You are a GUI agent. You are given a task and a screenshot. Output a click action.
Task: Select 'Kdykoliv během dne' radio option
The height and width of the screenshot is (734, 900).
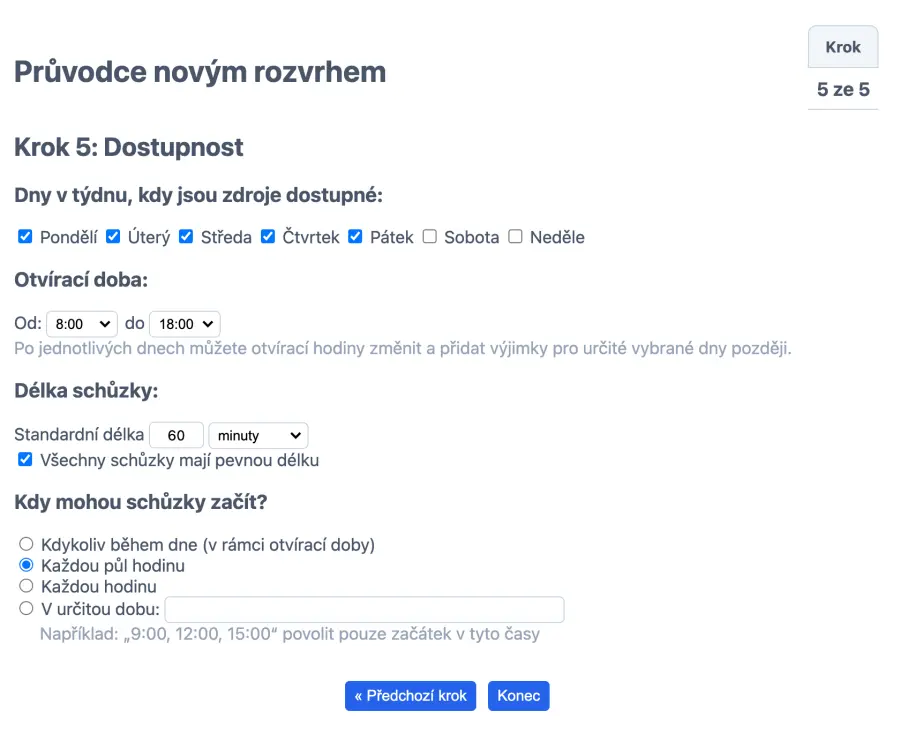pos(27,544)
